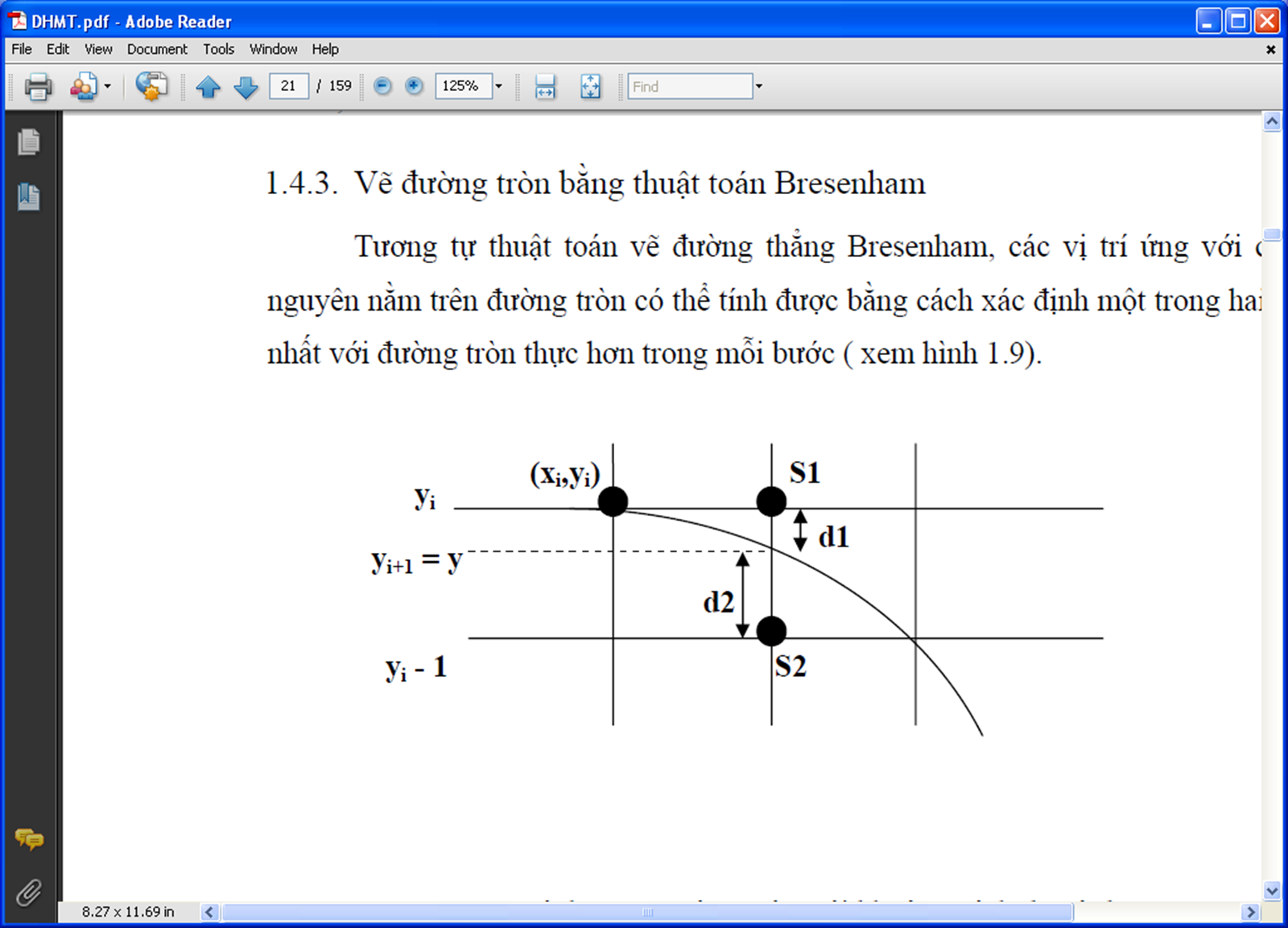The height and width of the screenshot is (928, 1288).
Task: Go to next page with down arrow
Action: pyautogui.click(x=246, y=86)
